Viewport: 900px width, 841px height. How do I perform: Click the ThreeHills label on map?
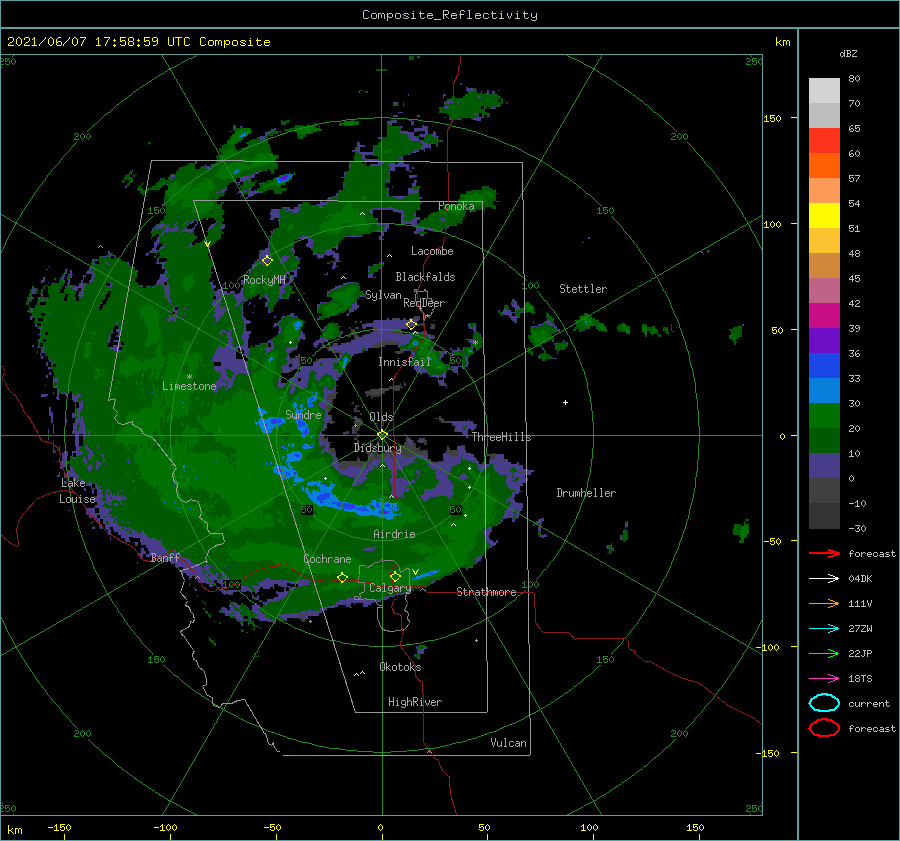coord(501,437)
